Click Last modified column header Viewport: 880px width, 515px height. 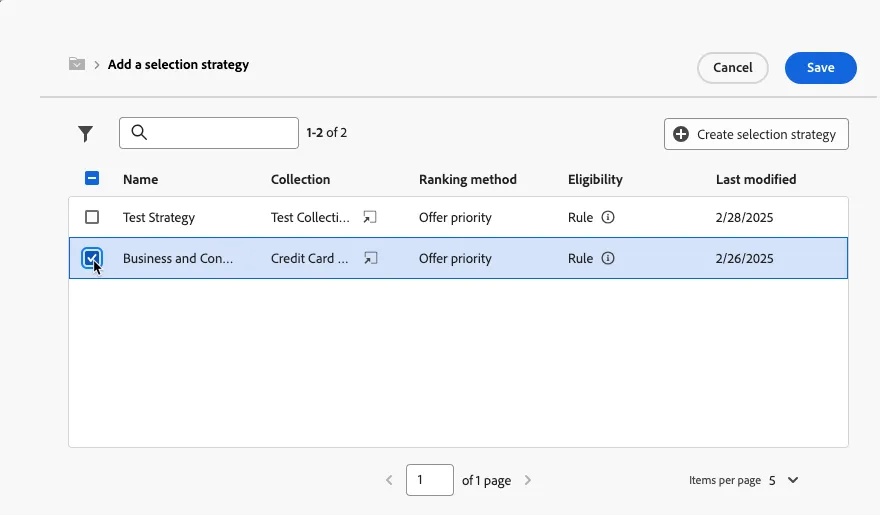756,180
